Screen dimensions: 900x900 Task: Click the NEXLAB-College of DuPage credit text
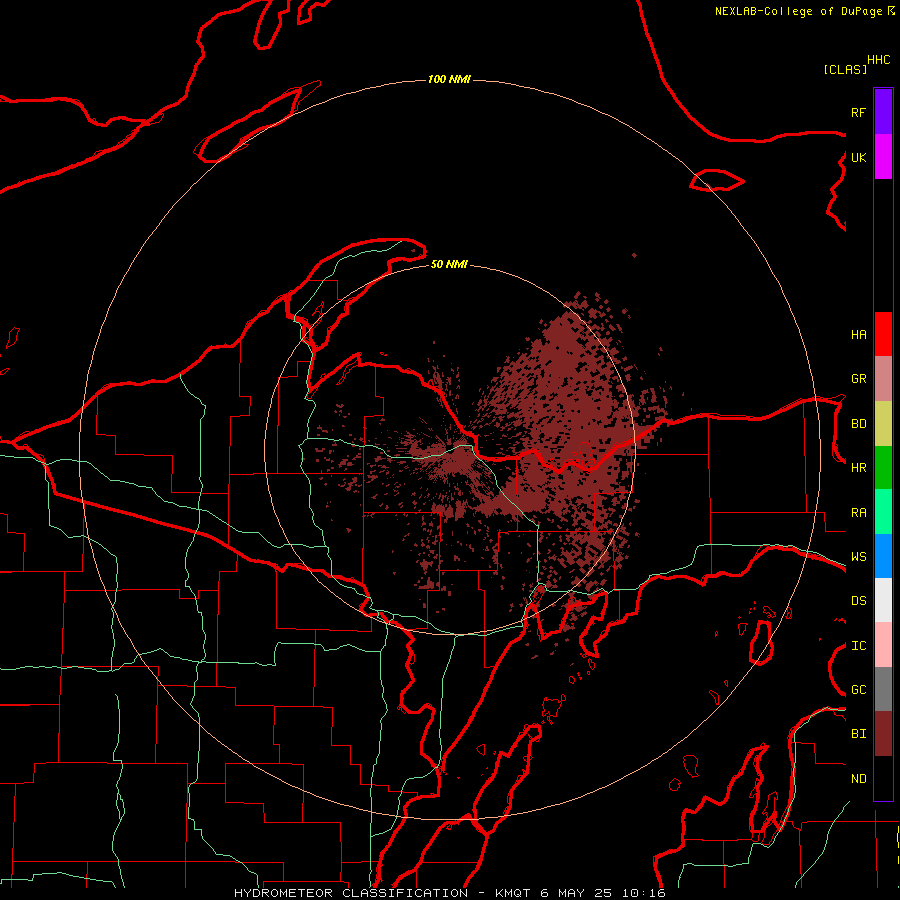pos(798,11)
